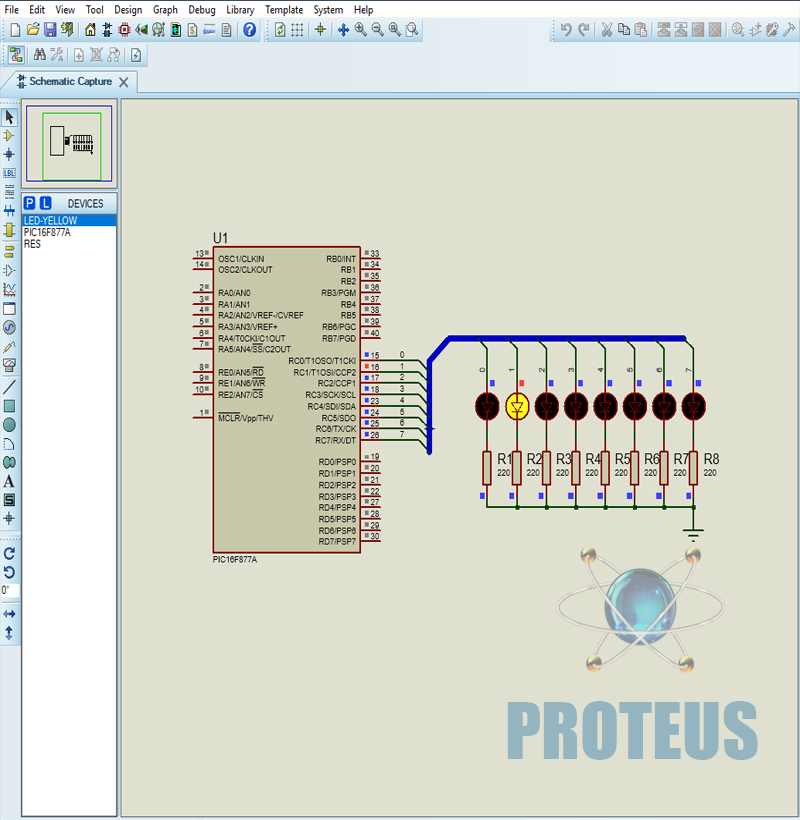Click the P pick devices button

pos(30,203)
